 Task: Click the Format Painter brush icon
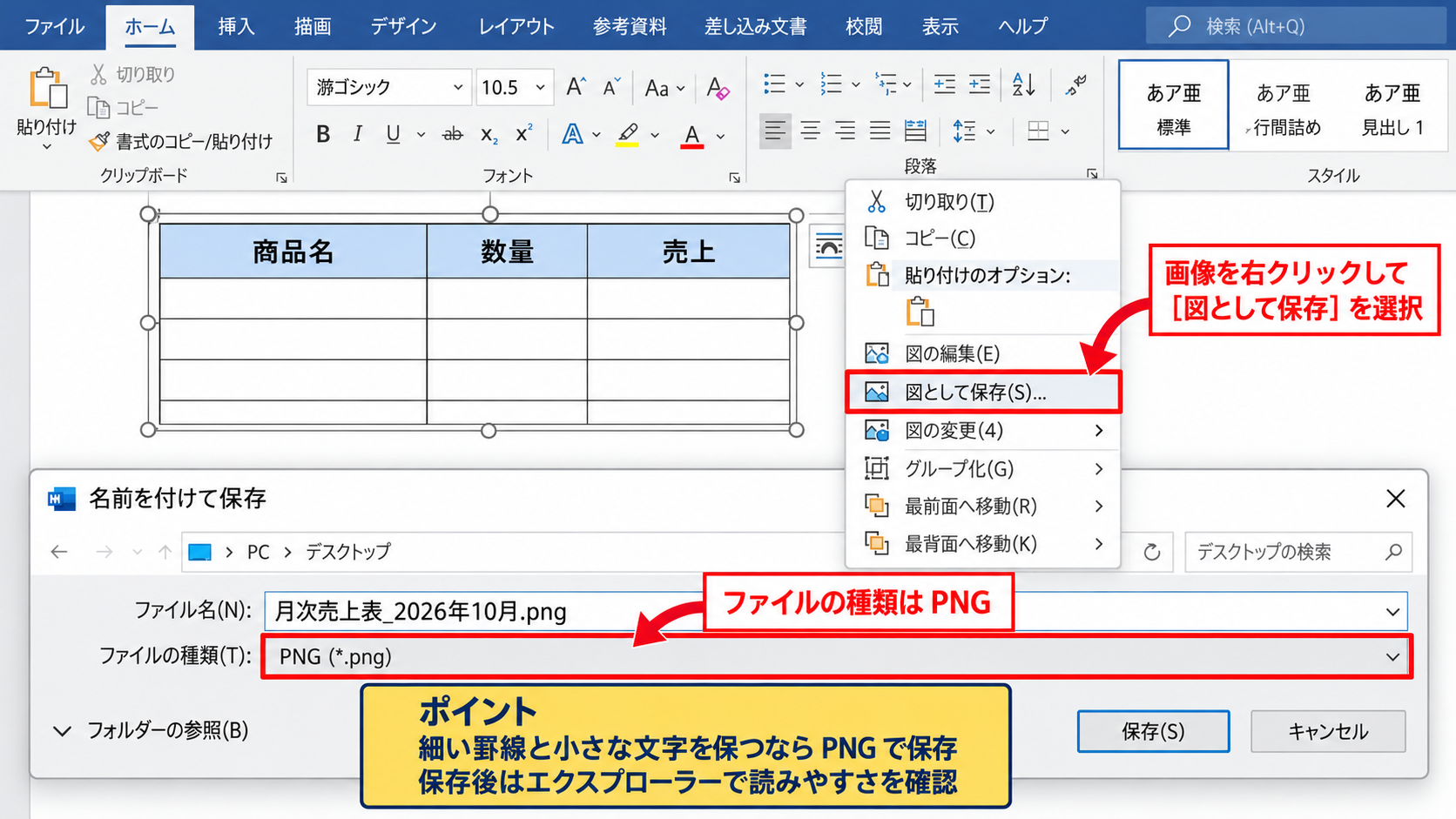click(x=100, y=141)
